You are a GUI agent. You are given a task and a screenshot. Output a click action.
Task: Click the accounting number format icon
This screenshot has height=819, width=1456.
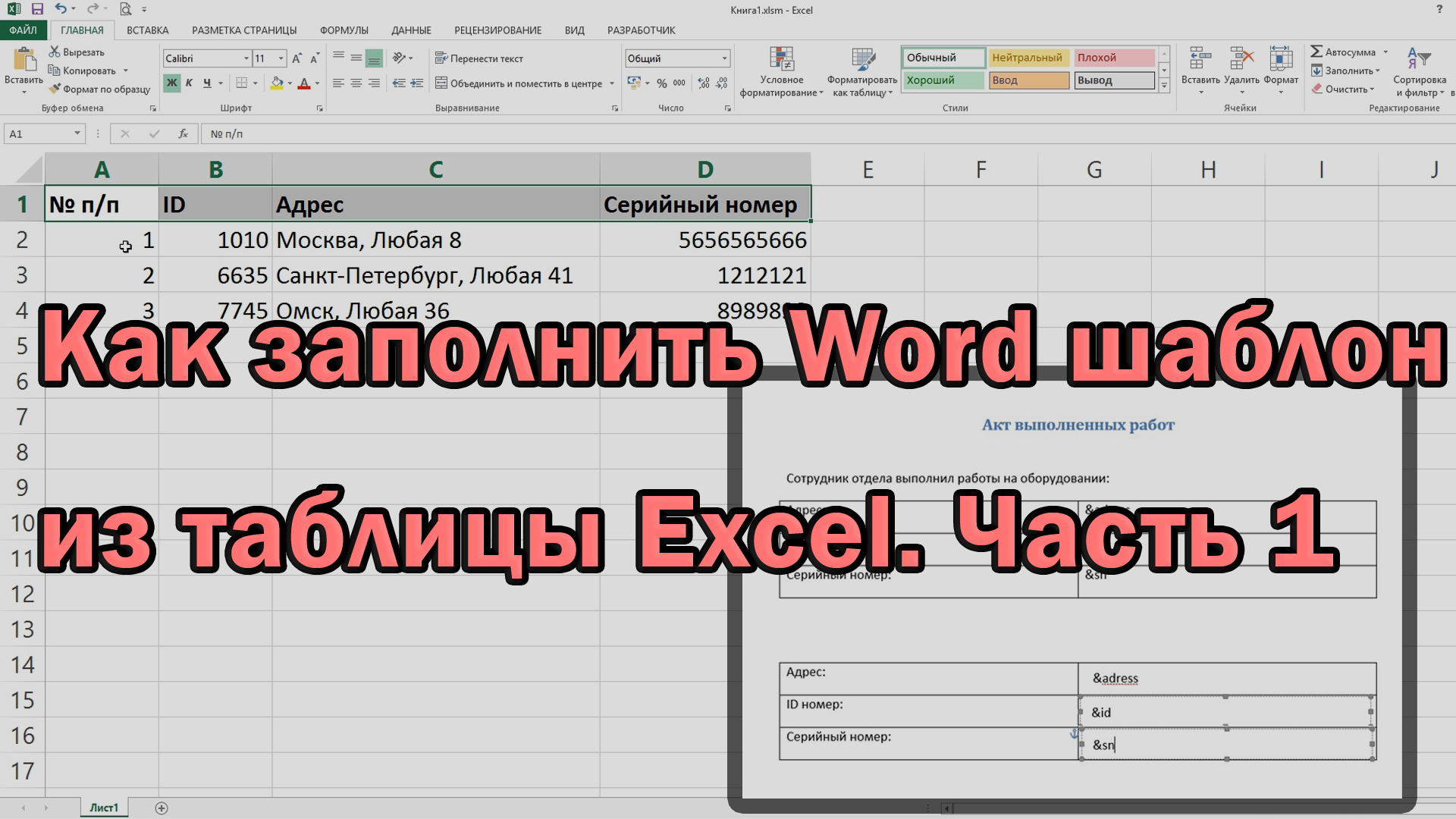tap(634, 83)
